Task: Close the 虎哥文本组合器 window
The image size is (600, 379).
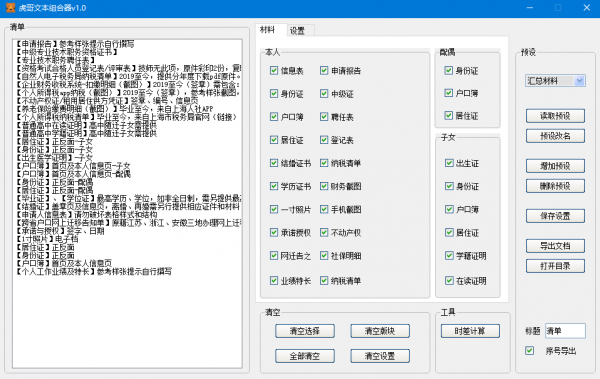Action: 587,8
